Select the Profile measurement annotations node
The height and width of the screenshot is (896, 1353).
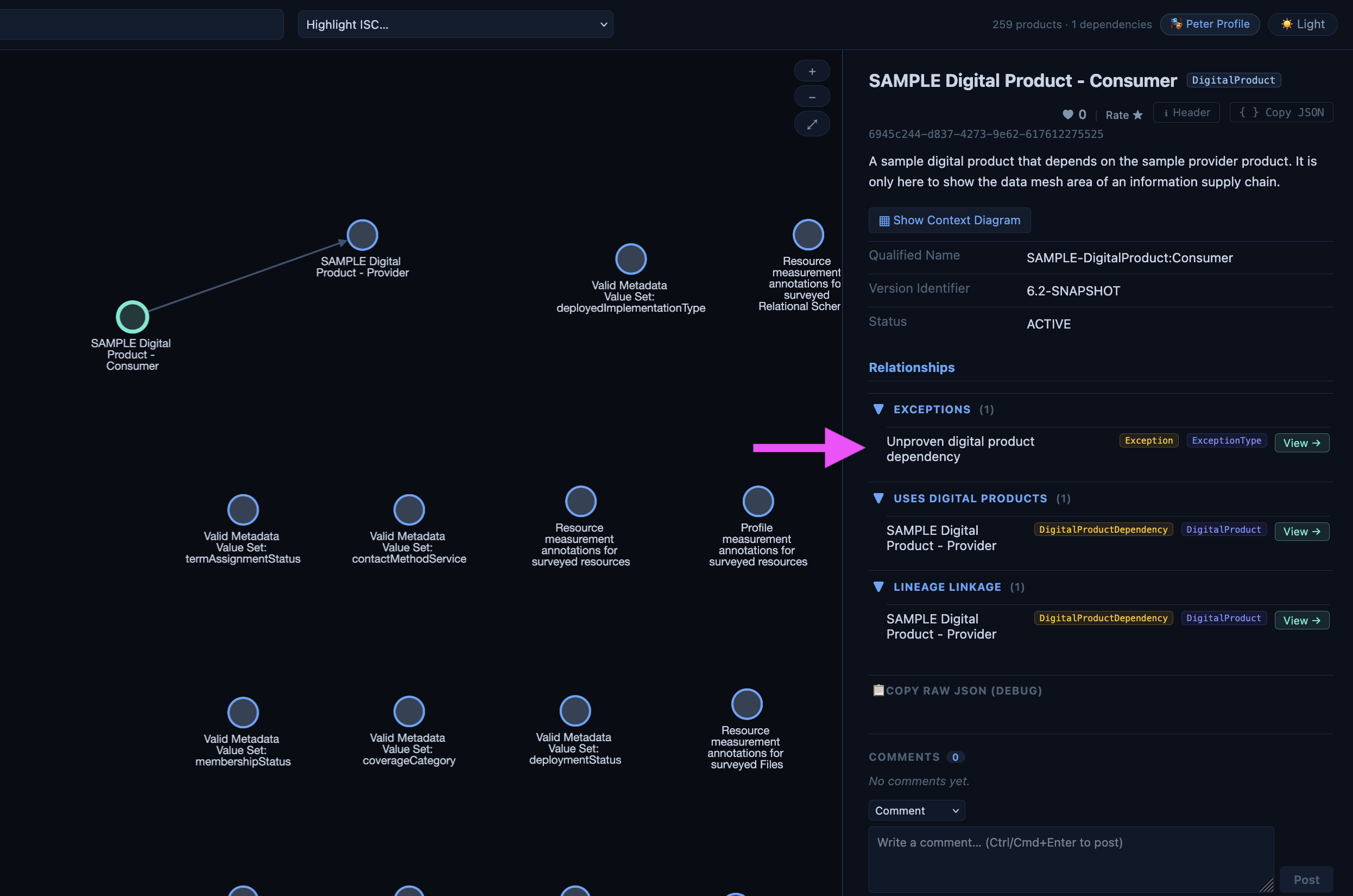[x=758, y=501]
